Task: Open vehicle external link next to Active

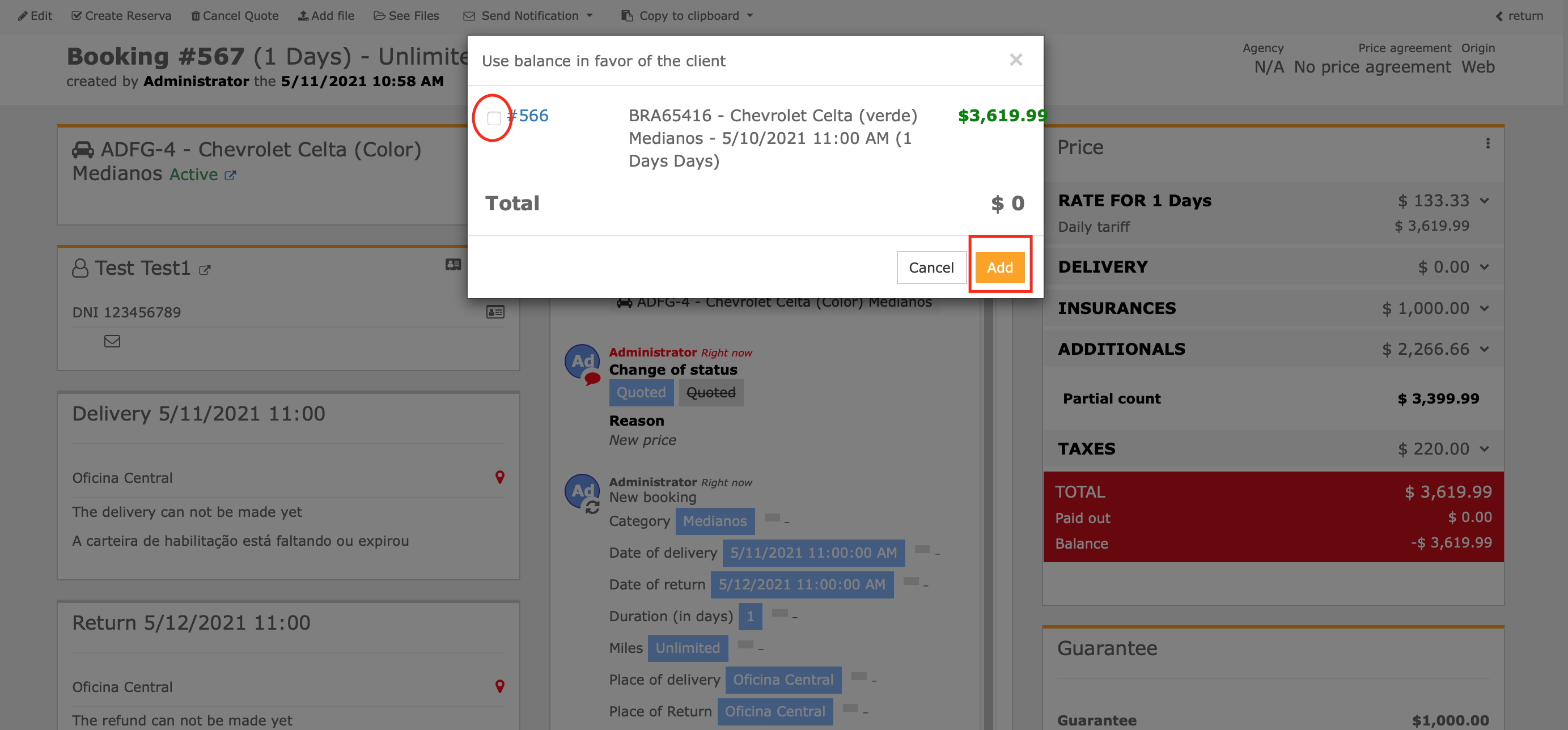Action: pyautogui.click(x=230, y=175)
